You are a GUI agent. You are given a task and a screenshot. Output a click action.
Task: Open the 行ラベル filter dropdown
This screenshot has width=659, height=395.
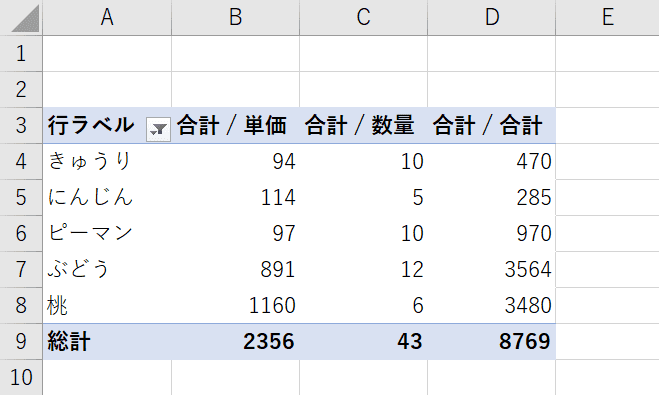[x=158, y=129]
